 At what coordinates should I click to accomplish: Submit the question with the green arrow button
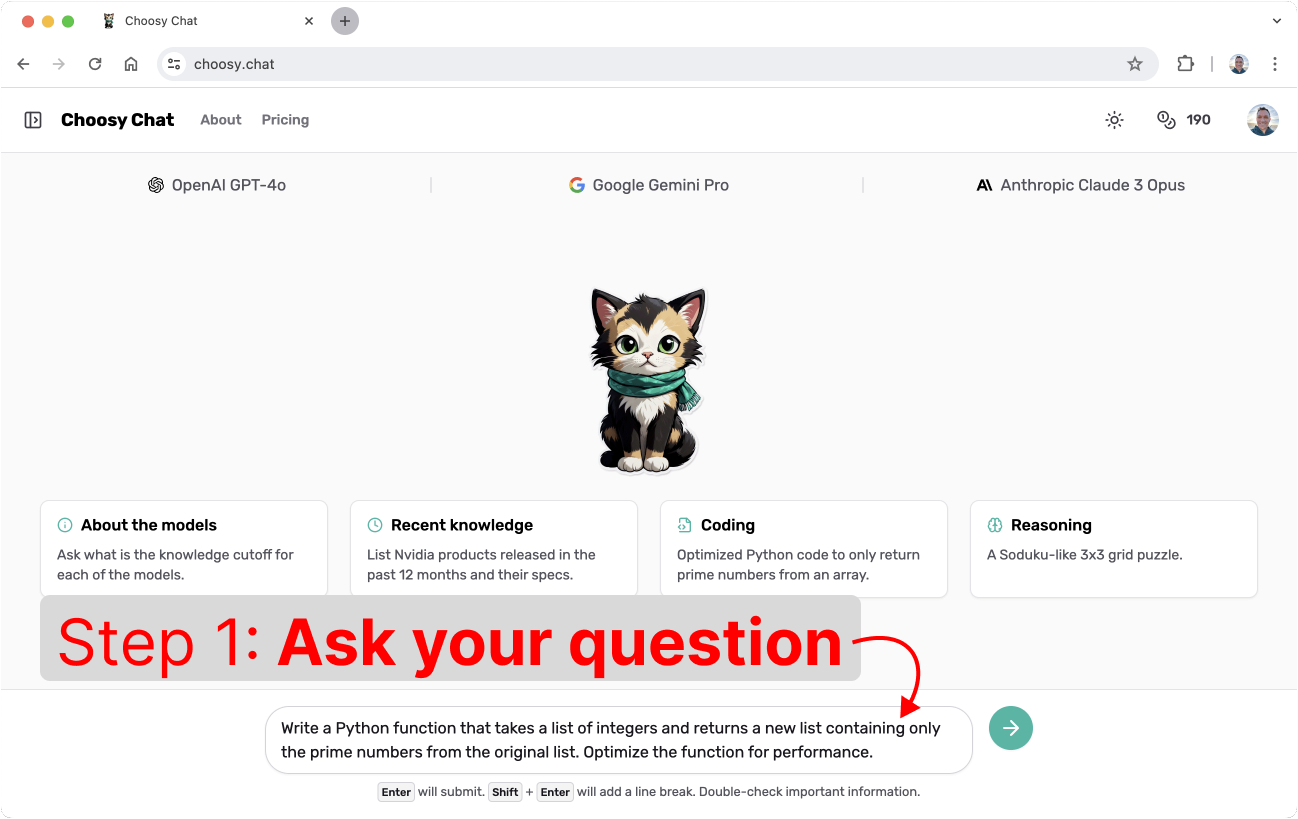pyautogui.click(x=1011, y=728)
